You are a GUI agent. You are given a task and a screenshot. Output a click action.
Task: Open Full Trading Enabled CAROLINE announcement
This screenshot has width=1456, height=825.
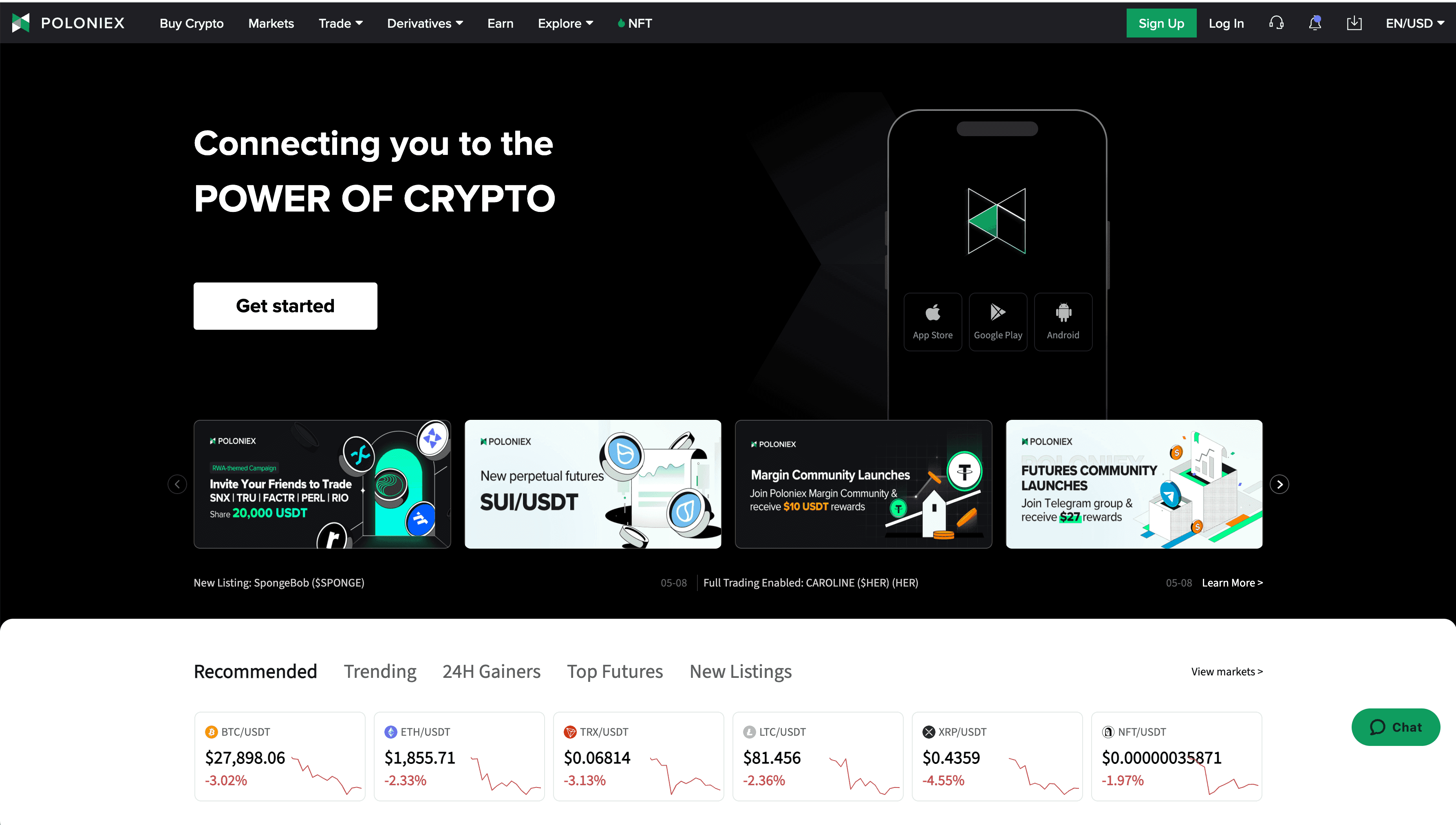click(x=811, y=583)
